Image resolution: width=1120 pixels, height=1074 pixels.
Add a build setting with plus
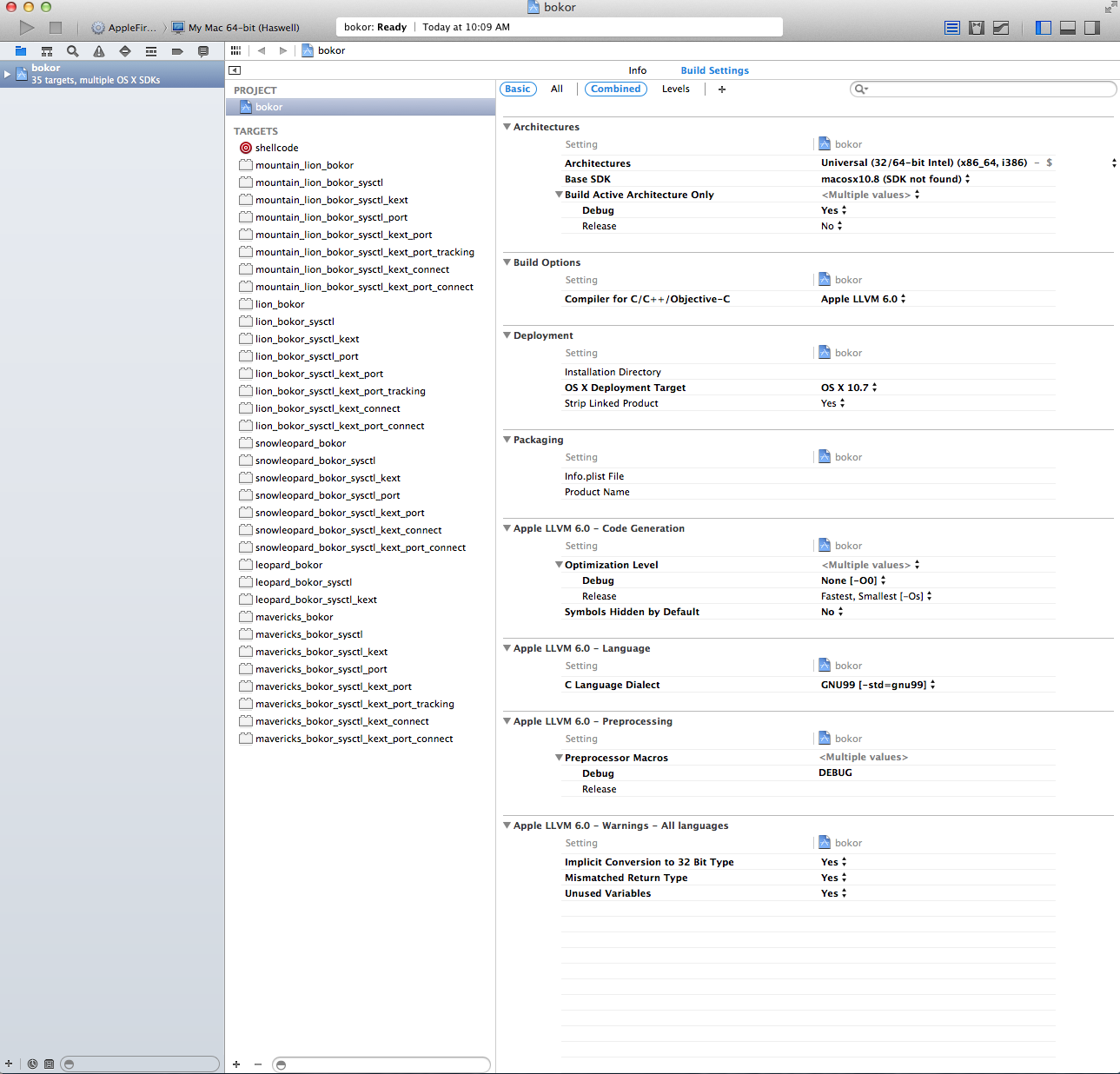(x=722, y=89)
